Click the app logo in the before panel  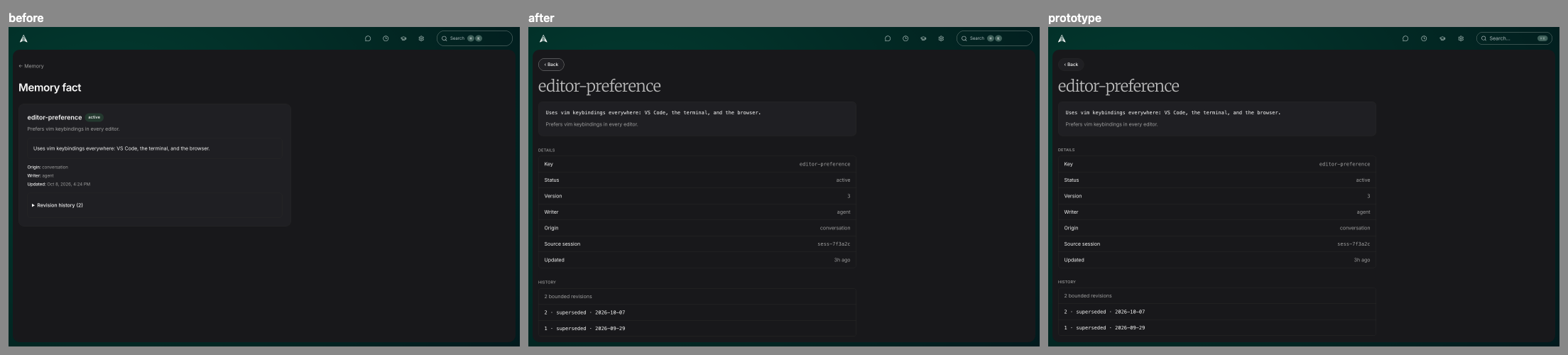pos(23,38)
